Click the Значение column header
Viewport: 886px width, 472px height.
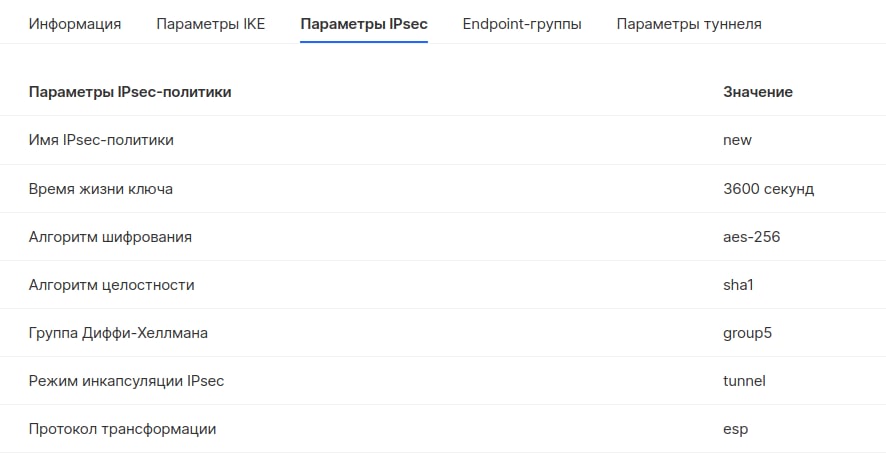click(x=758, y=92)
